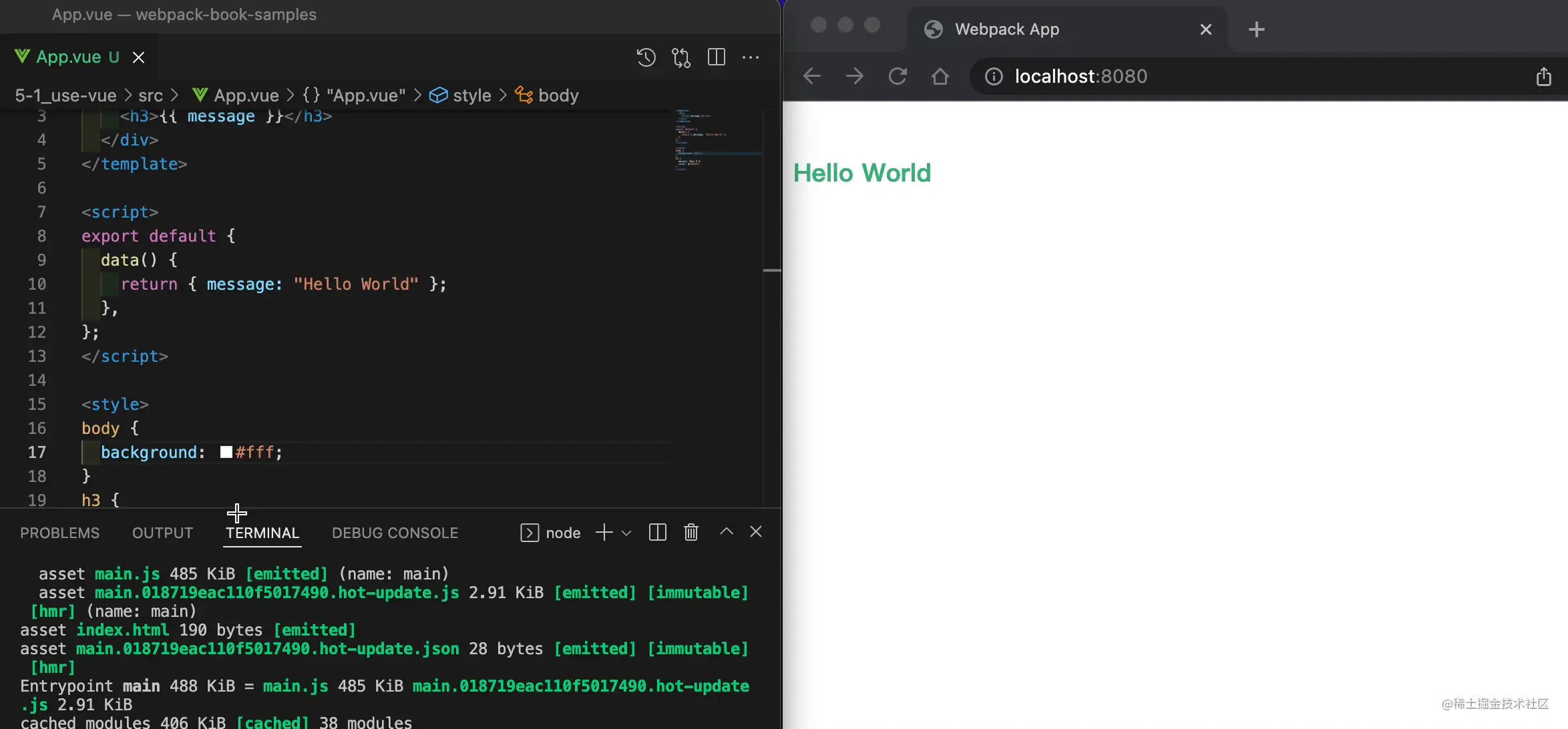The height and width of the screenshot is (729, 1568).
Task: Split the editor right
Action: [x=717, y=57]
